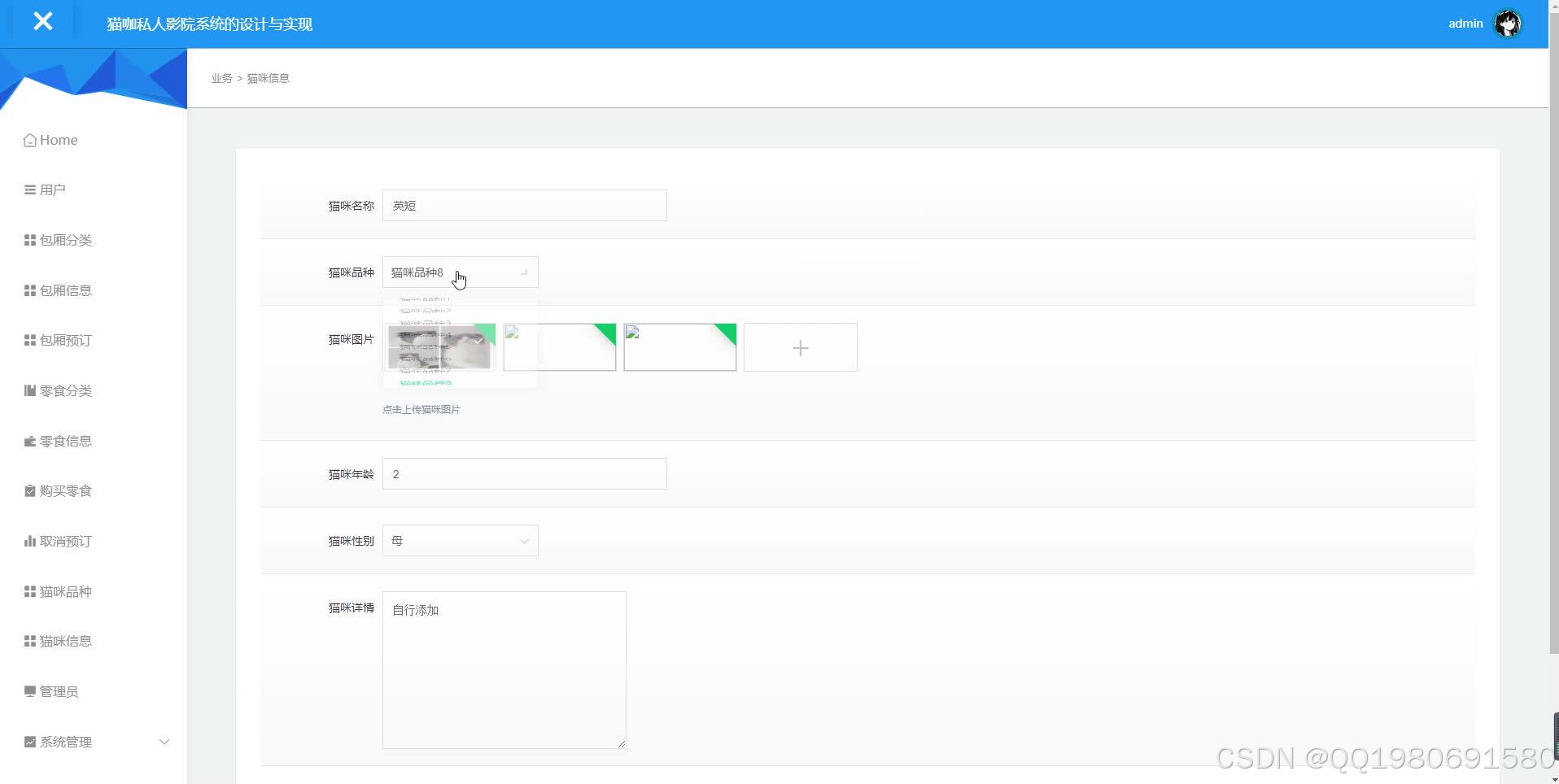Close the sidebar with the X icon
This screenshot has height=784, width=1559.
click(43, 22)
